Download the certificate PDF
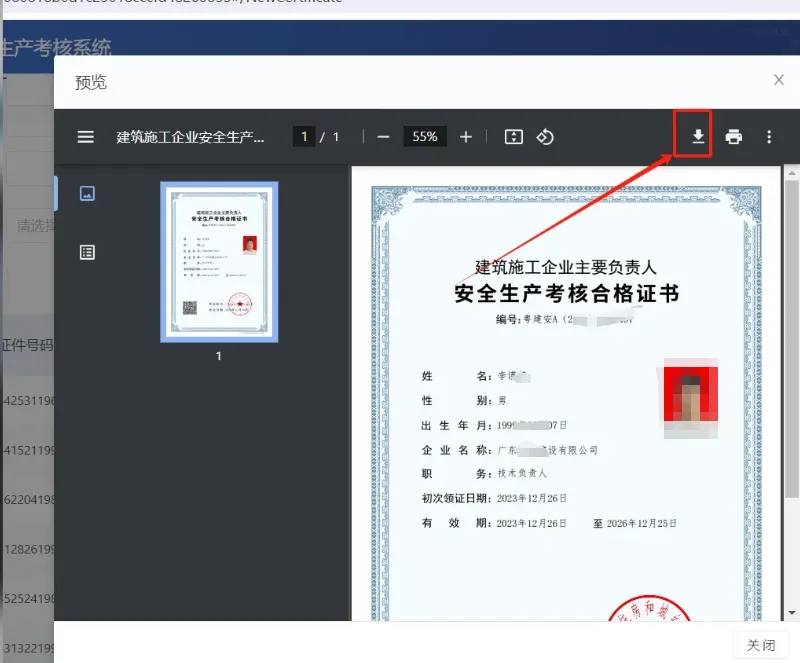 pyautogui.click(x=698, y=136)
